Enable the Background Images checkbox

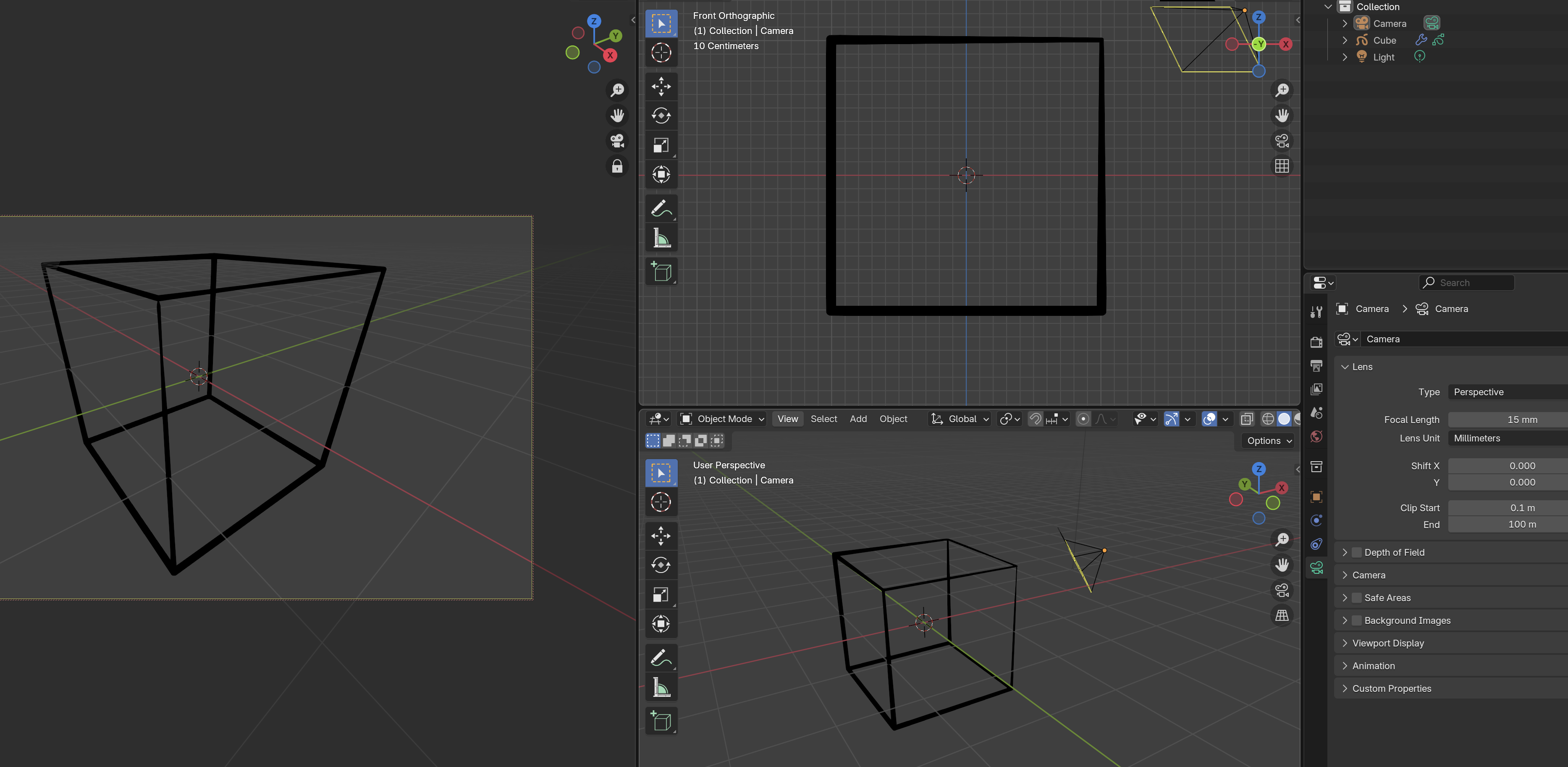point(1357,621)
